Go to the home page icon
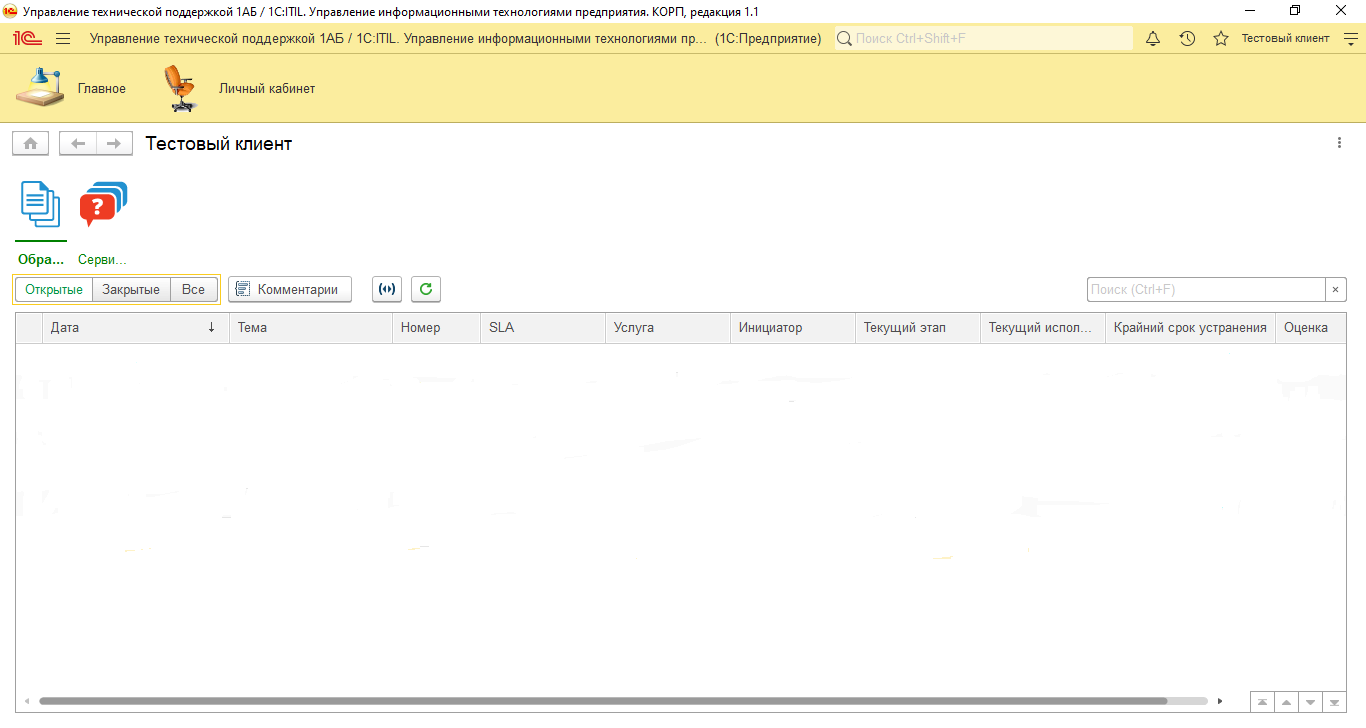This screenshot has width=1366, height=728. click(30, 144)
